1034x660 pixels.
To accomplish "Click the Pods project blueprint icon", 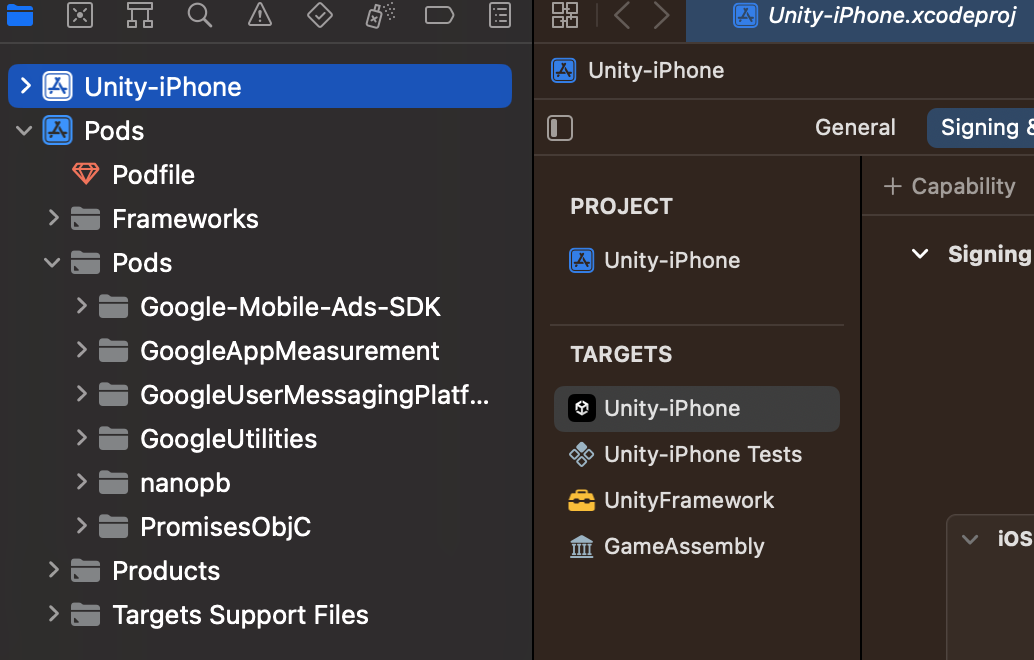I will (57, 131).
